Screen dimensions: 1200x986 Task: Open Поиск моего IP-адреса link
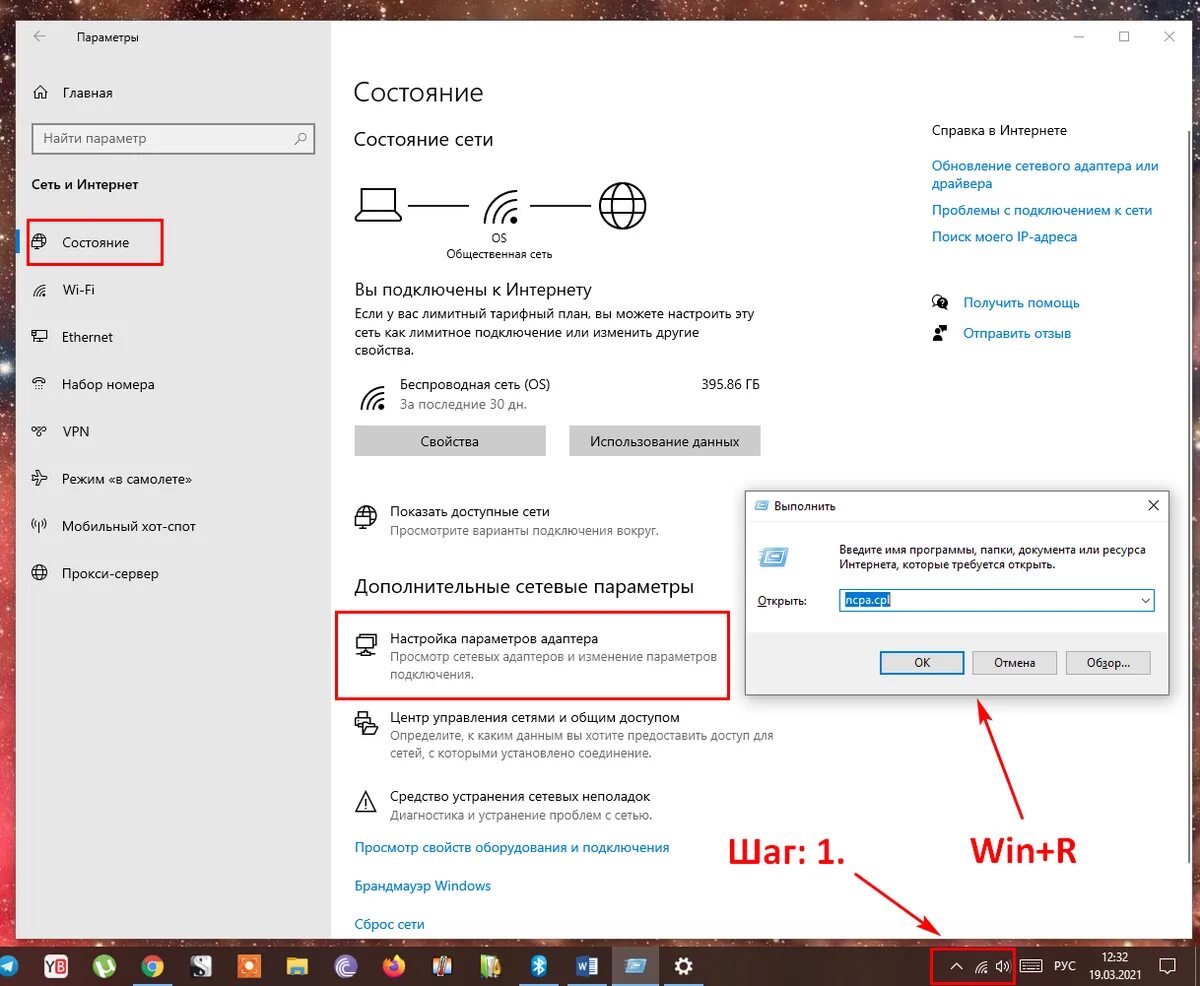point(1004,237)
